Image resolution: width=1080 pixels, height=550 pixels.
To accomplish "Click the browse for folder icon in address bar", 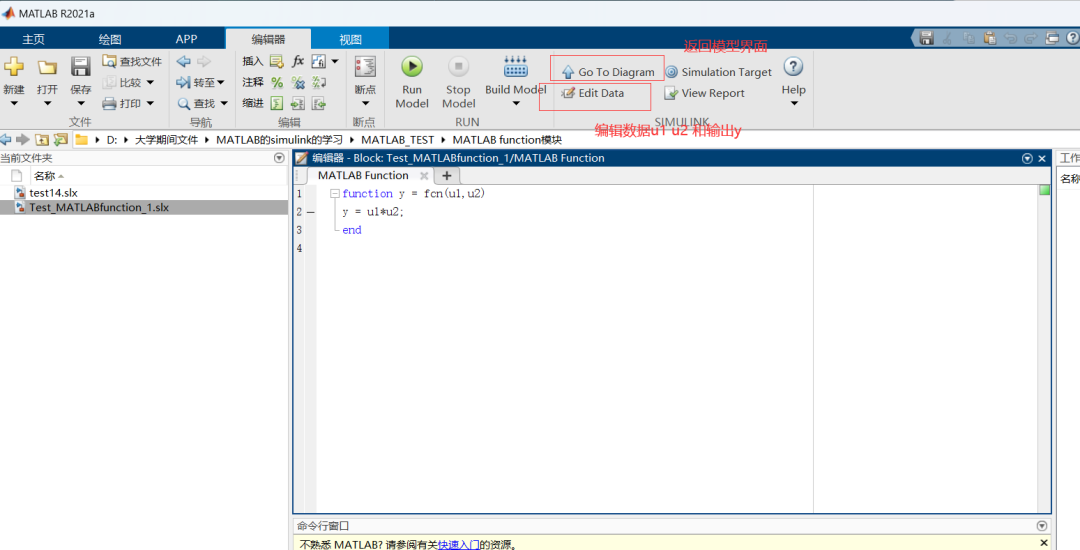I will tap(61, 140).
